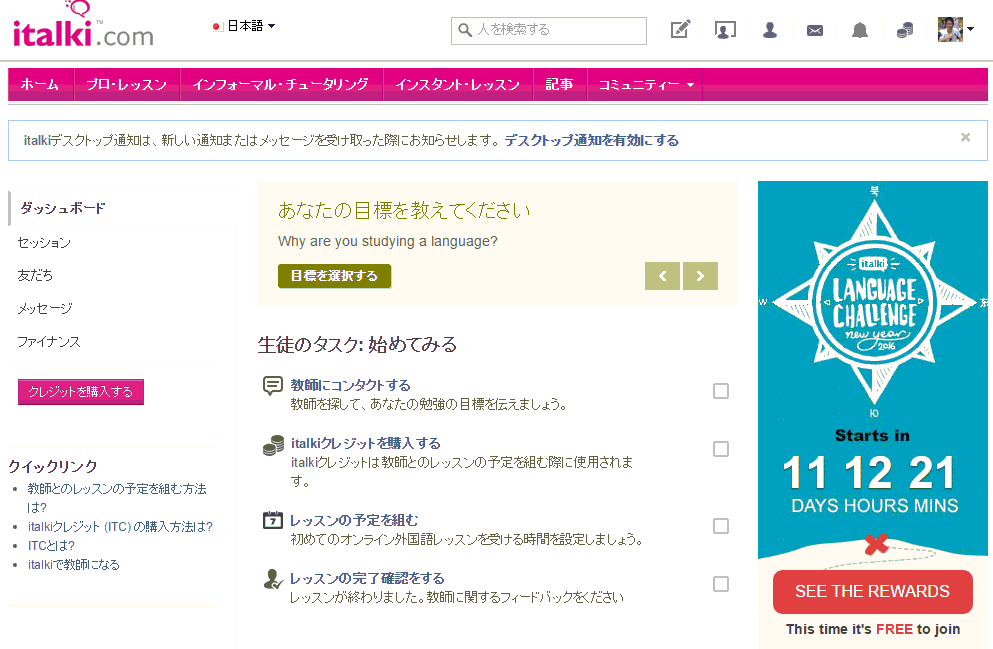
Task: Open the 教師にコンタクトする link
Action: (x=350, y=385)
